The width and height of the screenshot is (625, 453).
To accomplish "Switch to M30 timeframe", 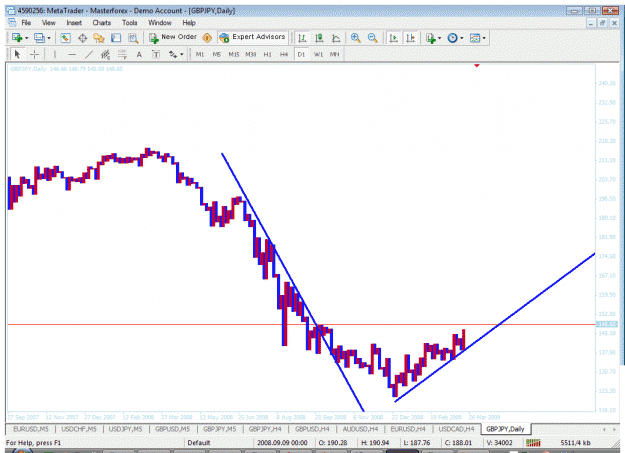I will tap(250, 54).
